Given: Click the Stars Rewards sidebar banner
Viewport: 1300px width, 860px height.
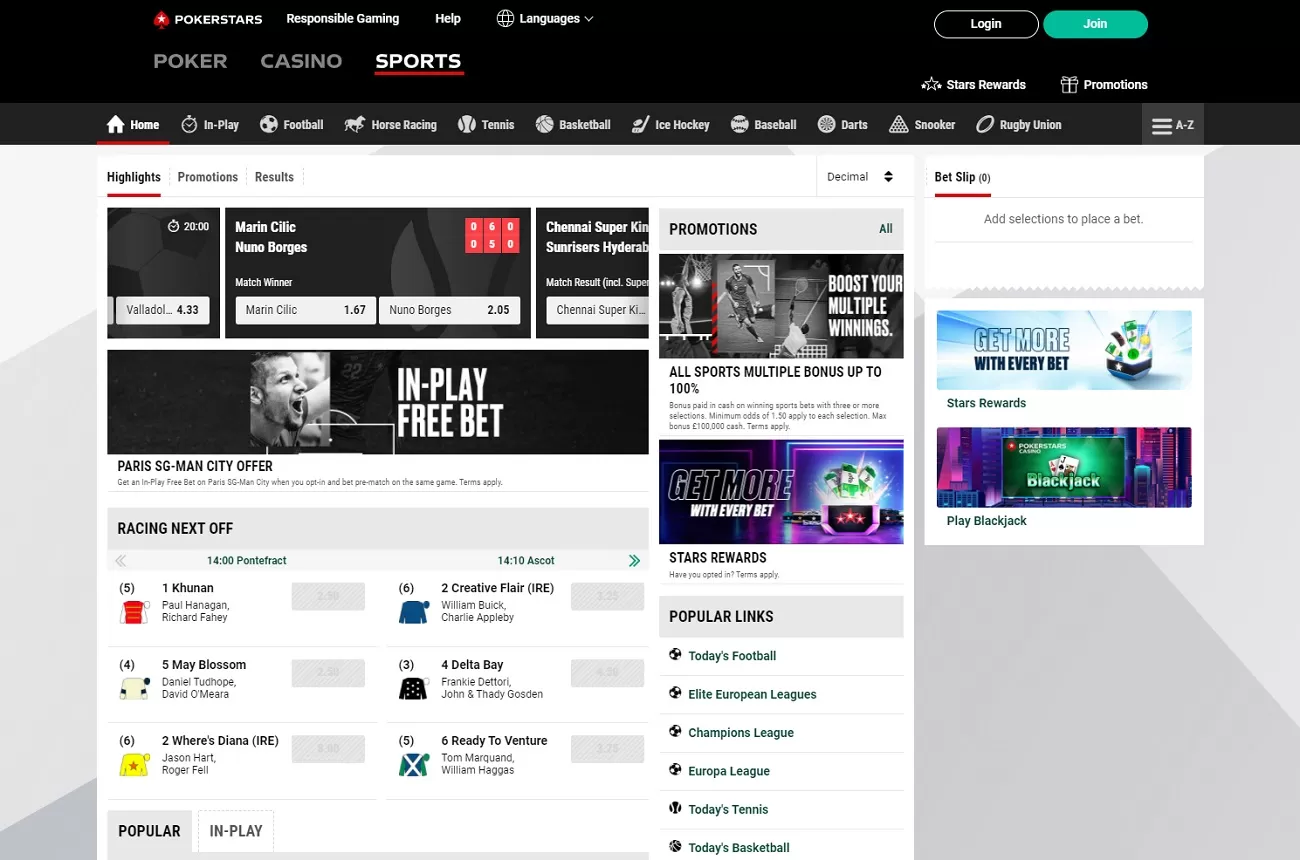Looking at the screenshot, I should 1064,350.
